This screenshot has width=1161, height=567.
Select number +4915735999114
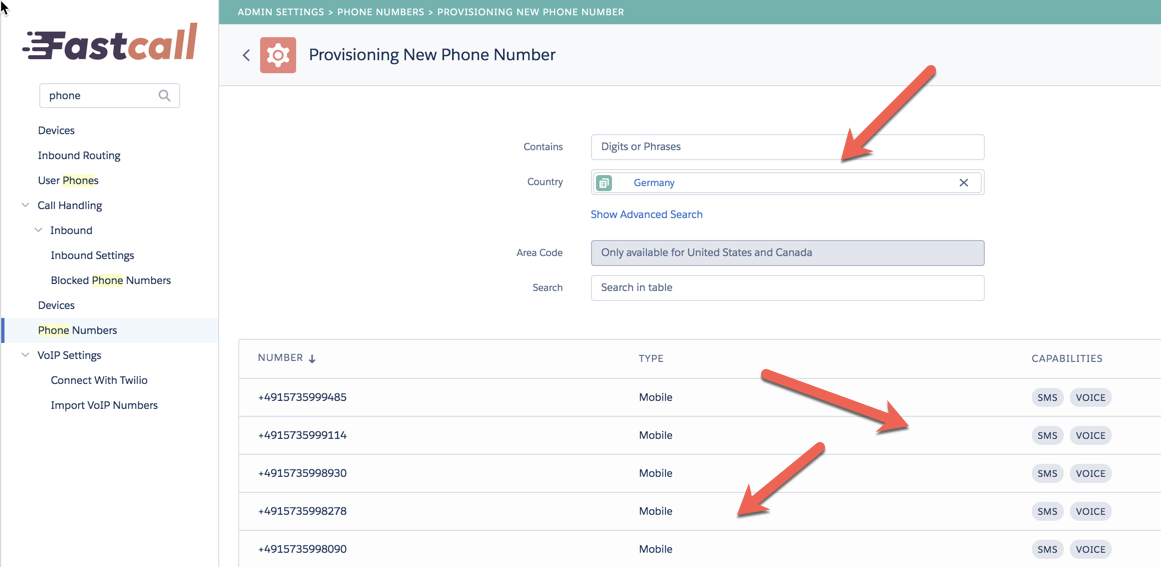tap(302, 435)
